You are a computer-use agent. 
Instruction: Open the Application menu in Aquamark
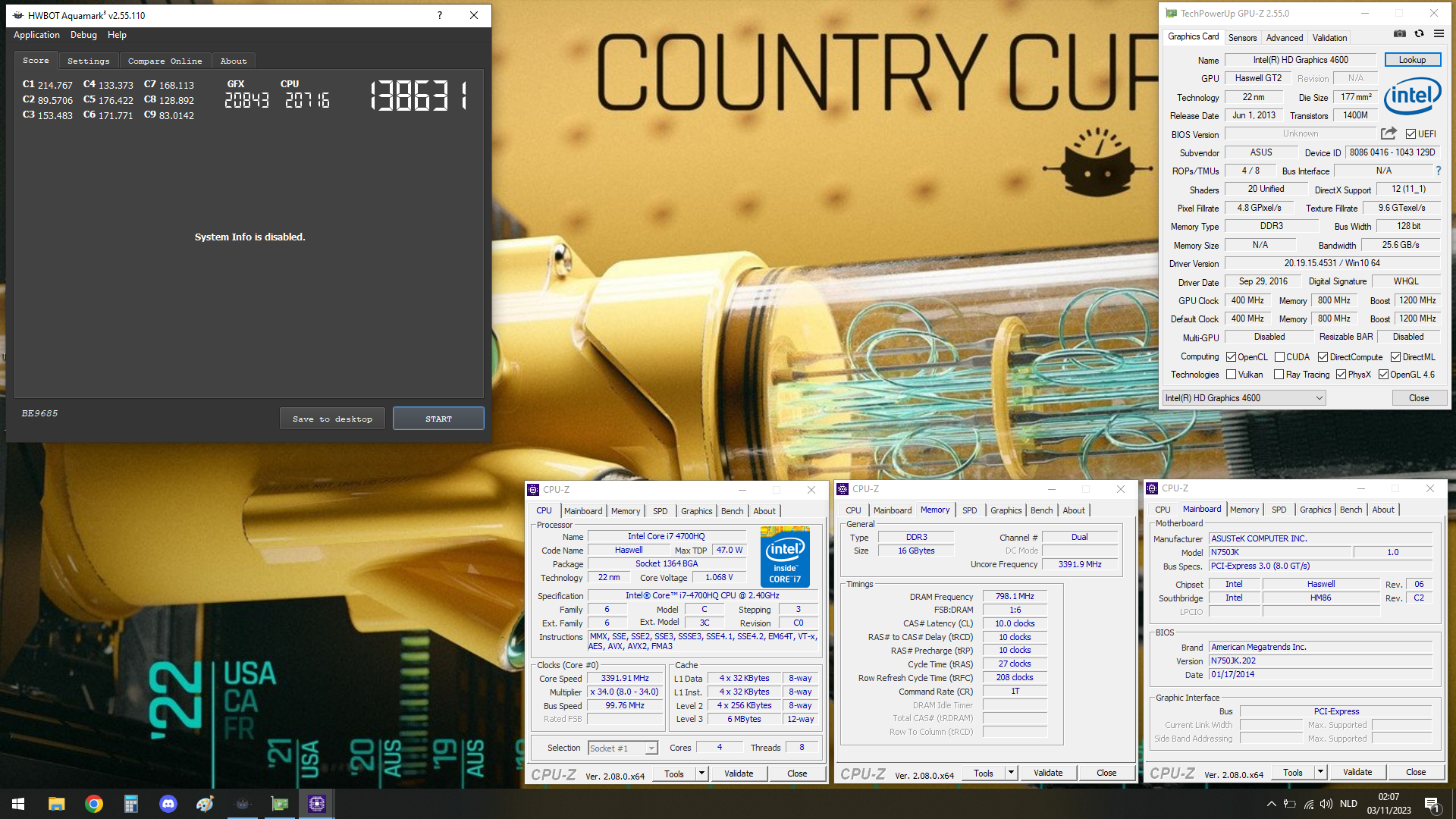point(36,35)
